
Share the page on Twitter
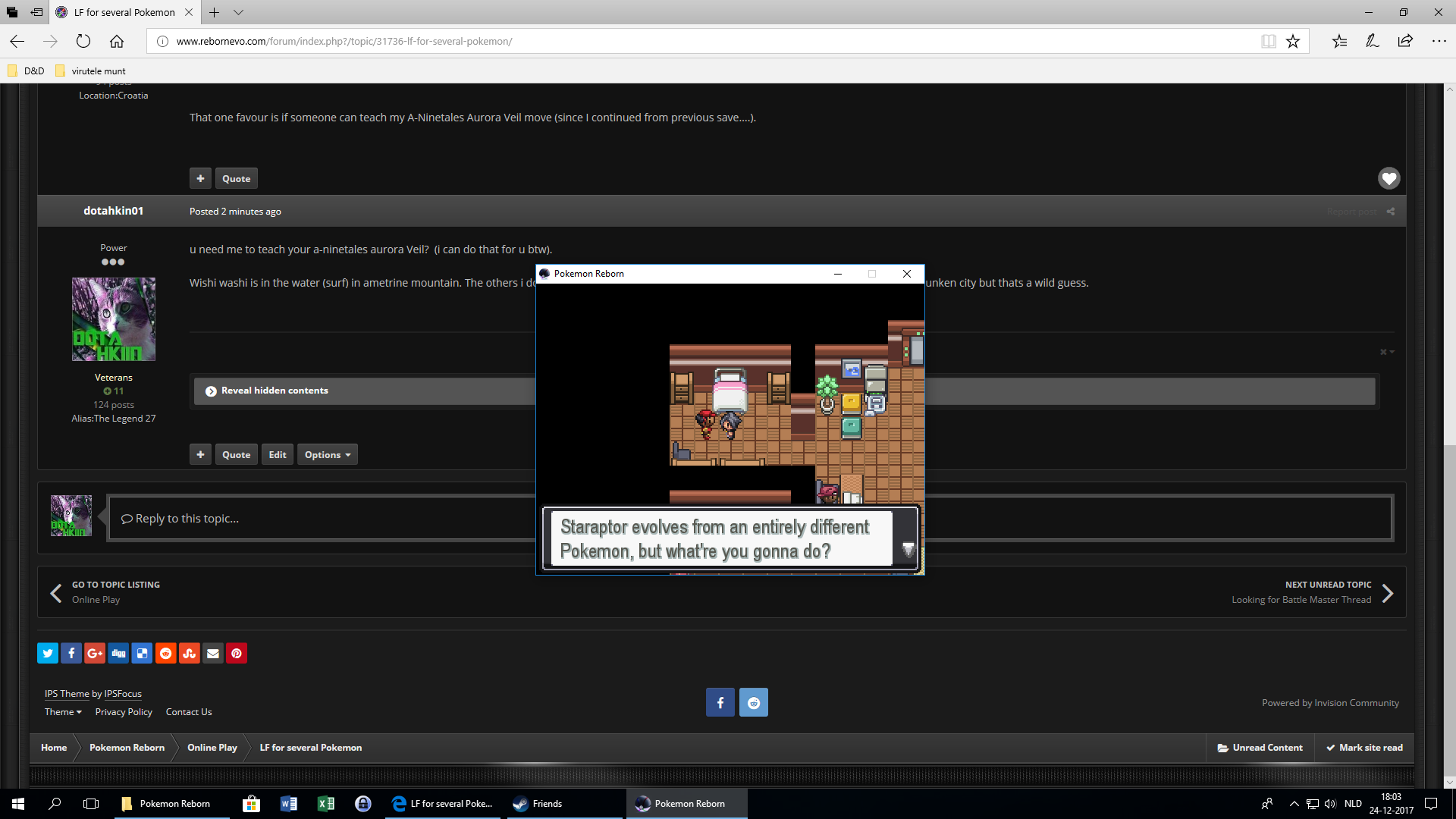(x=48, y=653)
